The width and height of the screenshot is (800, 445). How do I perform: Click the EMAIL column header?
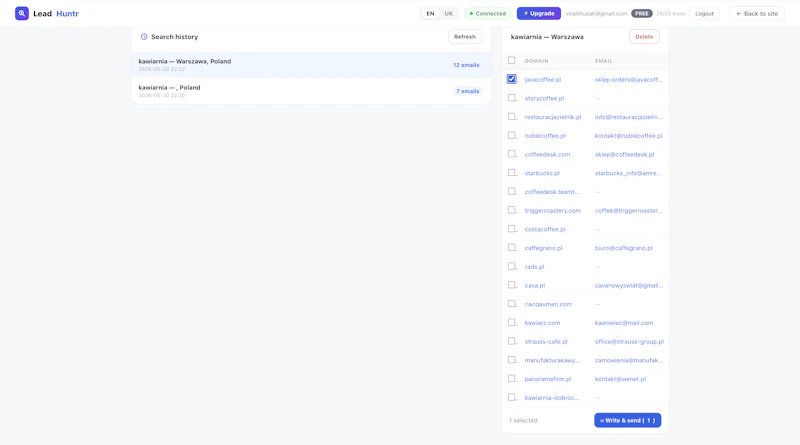603,61
